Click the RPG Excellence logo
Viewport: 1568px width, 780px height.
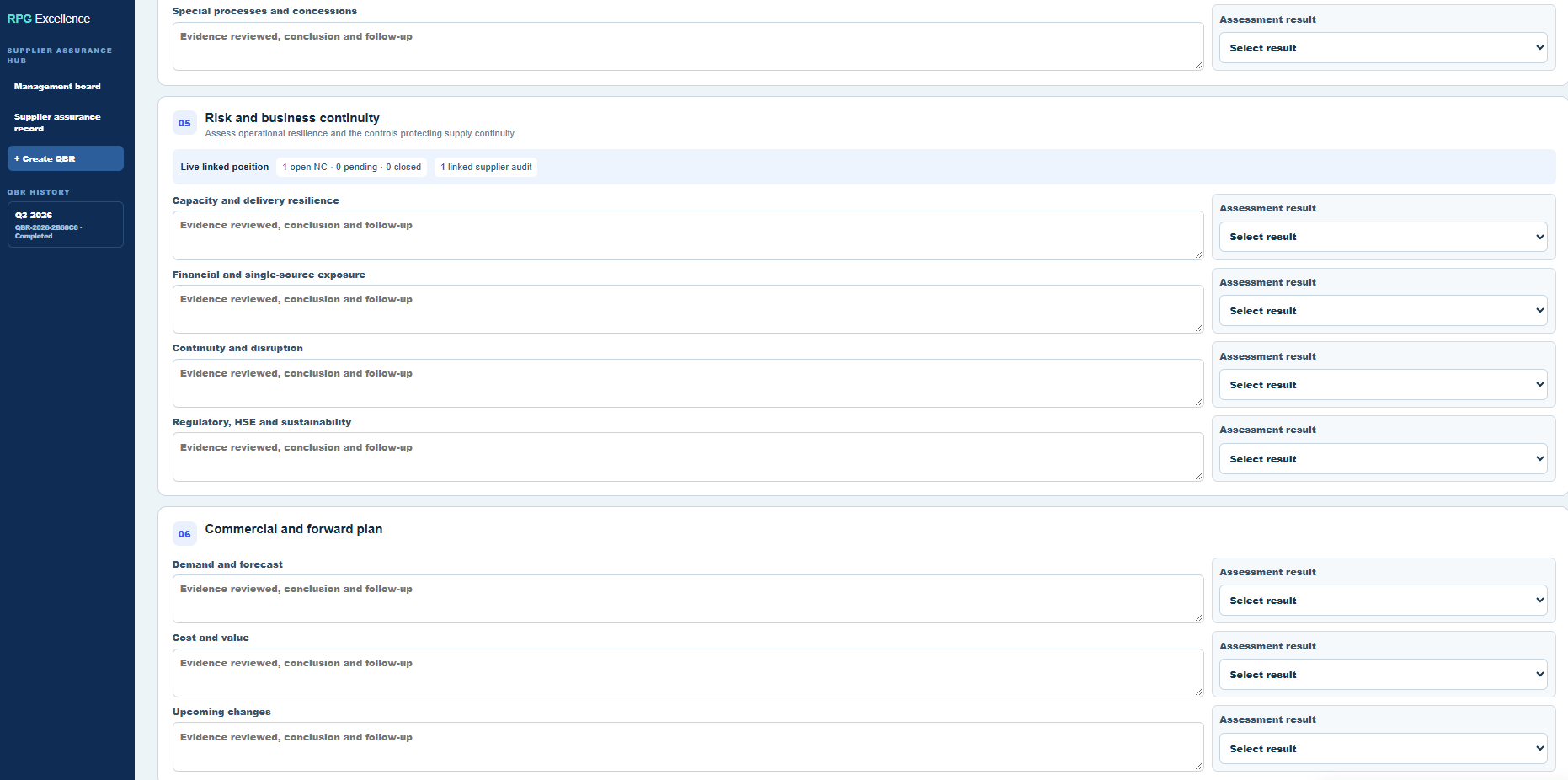click(x=49, y=19)
